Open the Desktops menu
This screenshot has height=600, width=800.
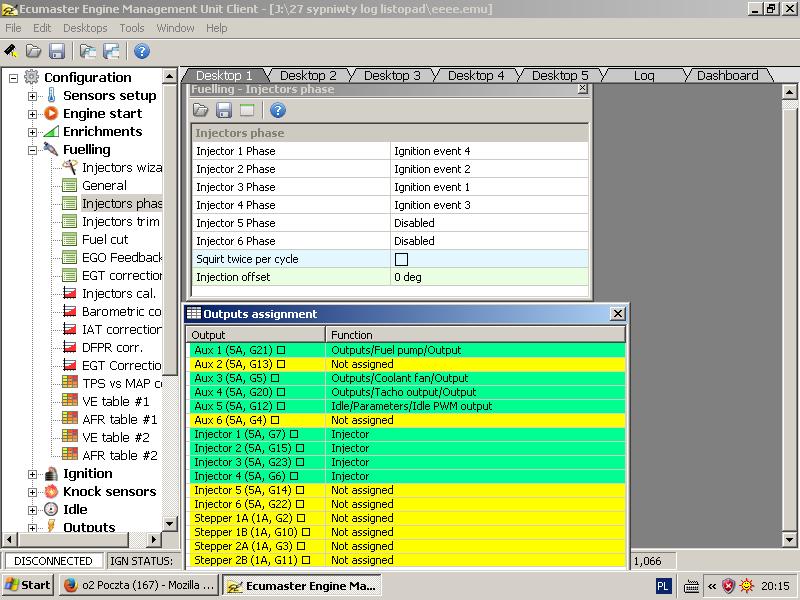click(x=84, y=28)
